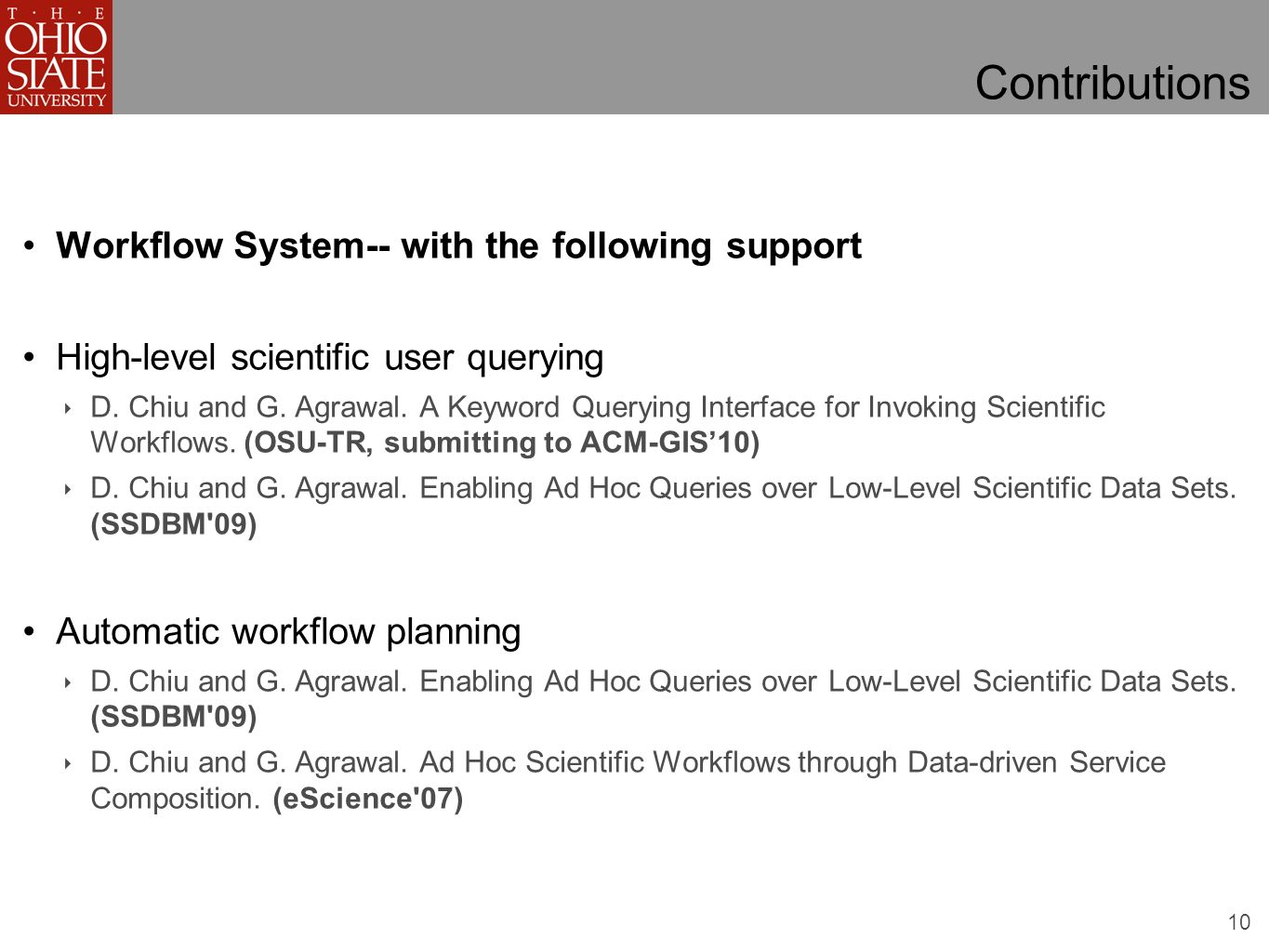This screenshot has height=952, width=1269.
Task: Click the Workflow System bold heading
Action: point(458,245)
